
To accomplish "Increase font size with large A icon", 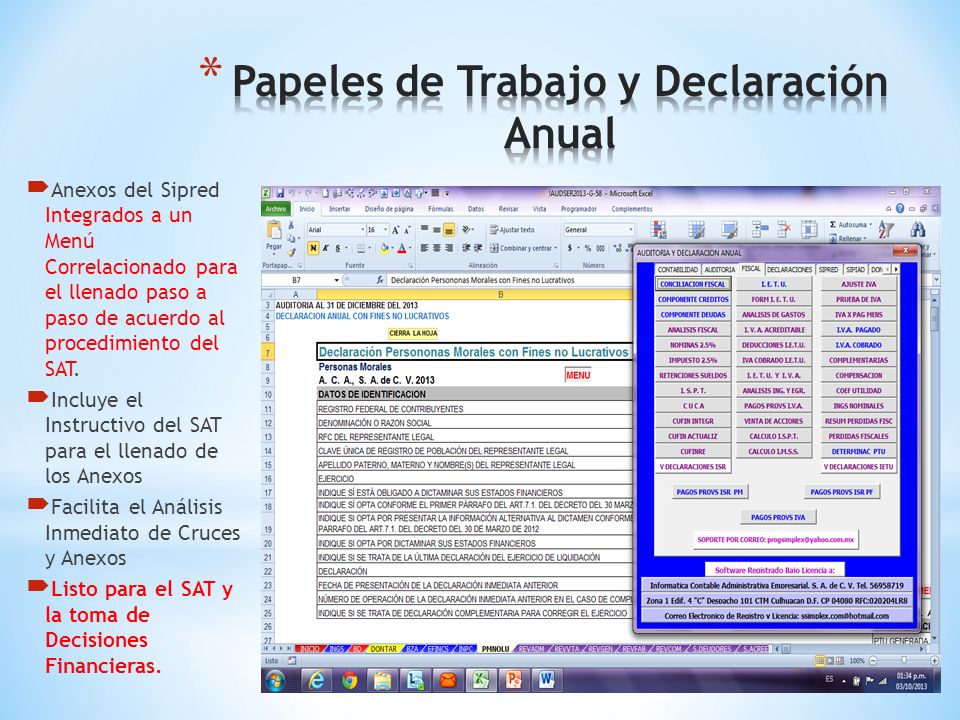I will tap(396, 230).
